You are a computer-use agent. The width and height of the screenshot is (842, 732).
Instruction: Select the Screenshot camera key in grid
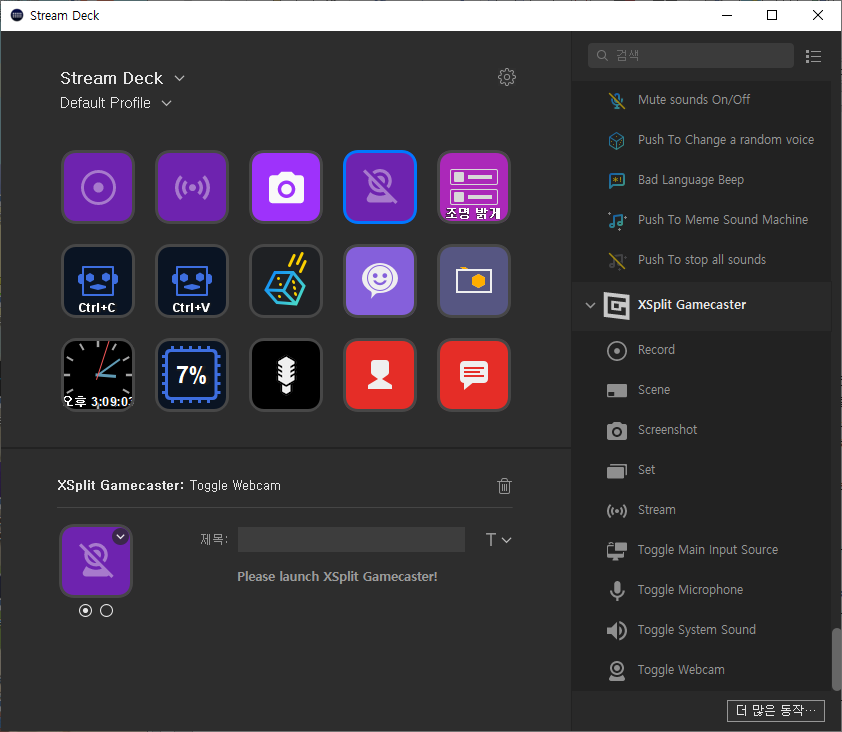coord(286,187)
